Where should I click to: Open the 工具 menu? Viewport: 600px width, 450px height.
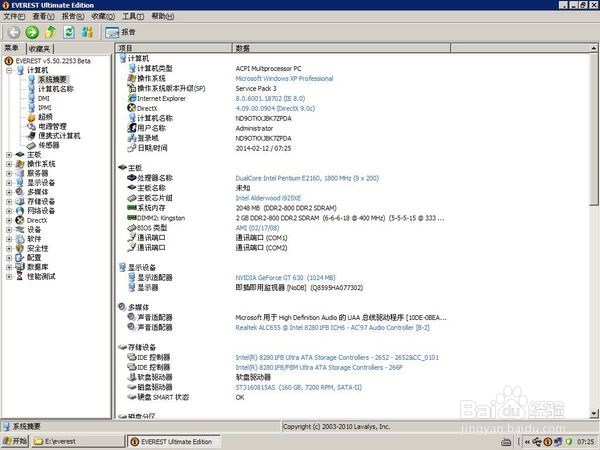[133, 16]
